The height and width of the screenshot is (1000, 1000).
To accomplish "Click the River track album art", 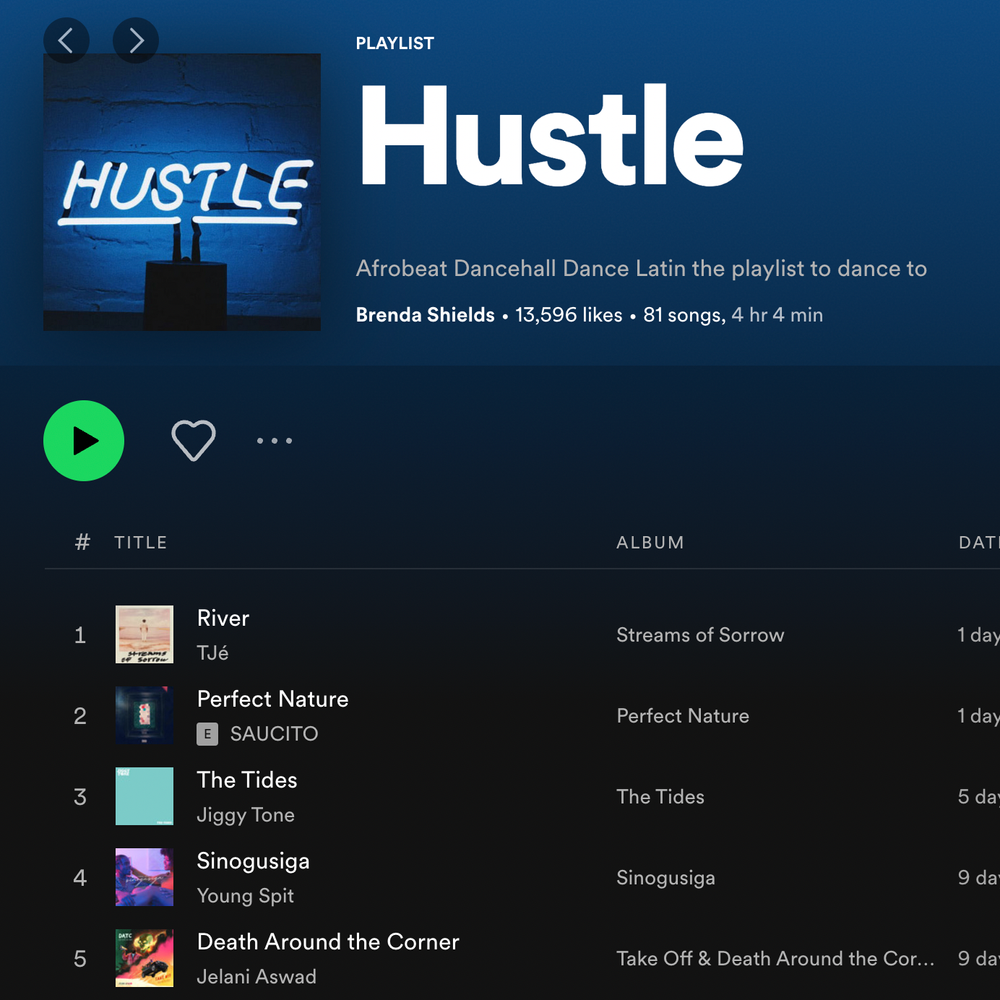I will point(144,635).
